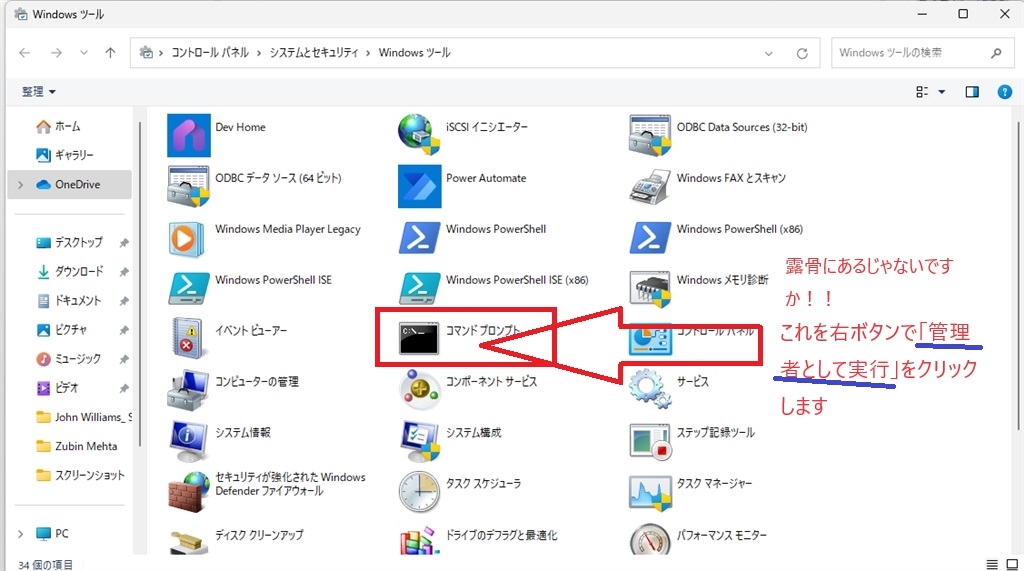
Task: Select Windows FAX とスキャン icon
Action: pyautogui.click(x=650, y=186)
